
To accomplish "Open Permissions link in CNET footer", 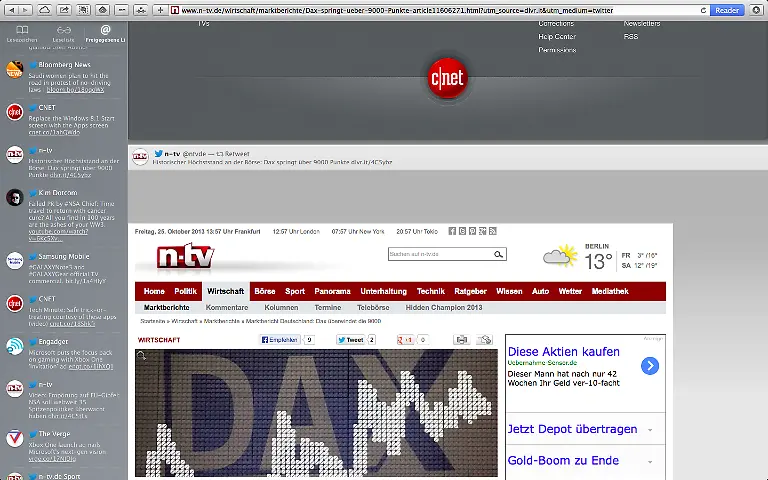I will 557,50.
